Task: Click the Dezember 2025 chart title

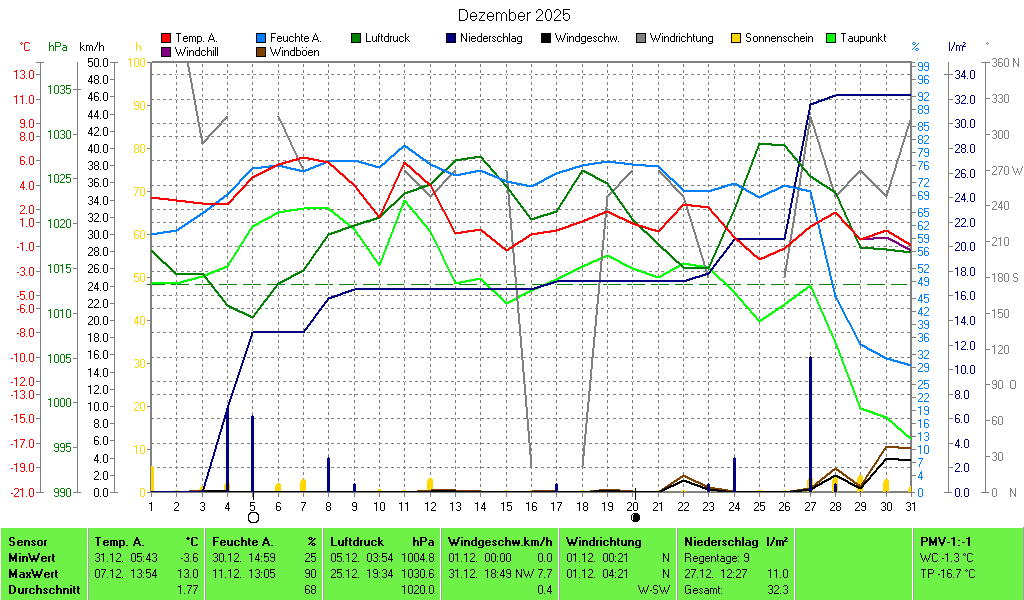Action: pos(514,15)
